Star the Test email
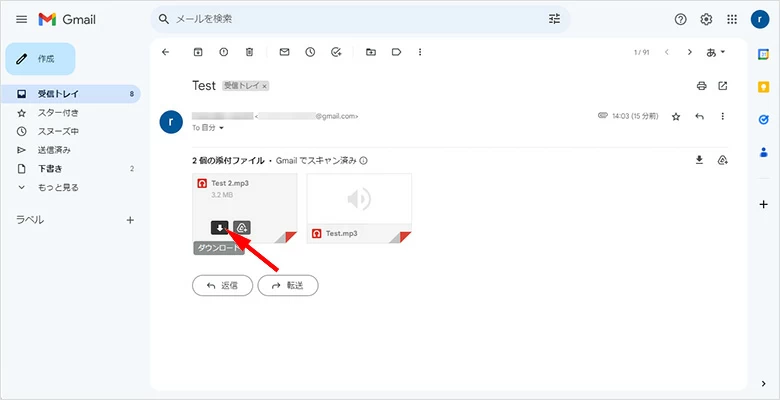The image size is (780, 400). (x=676, y=117)
